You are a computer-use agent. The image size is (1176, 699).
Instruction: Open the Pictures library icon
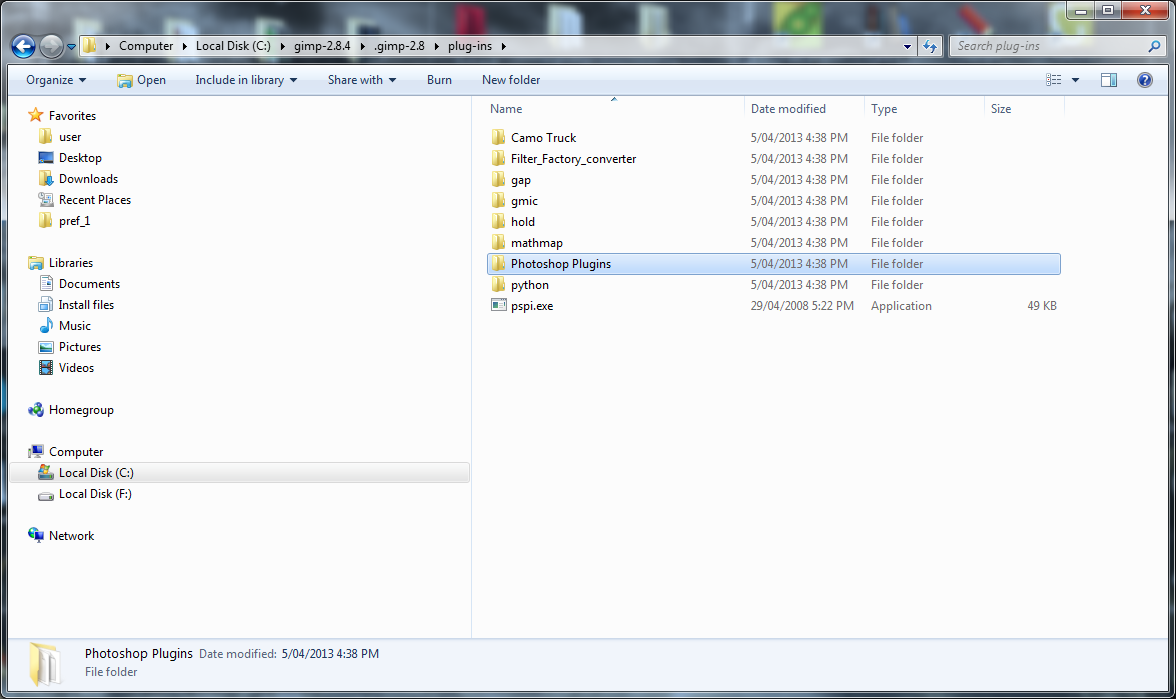coord(46,346)
